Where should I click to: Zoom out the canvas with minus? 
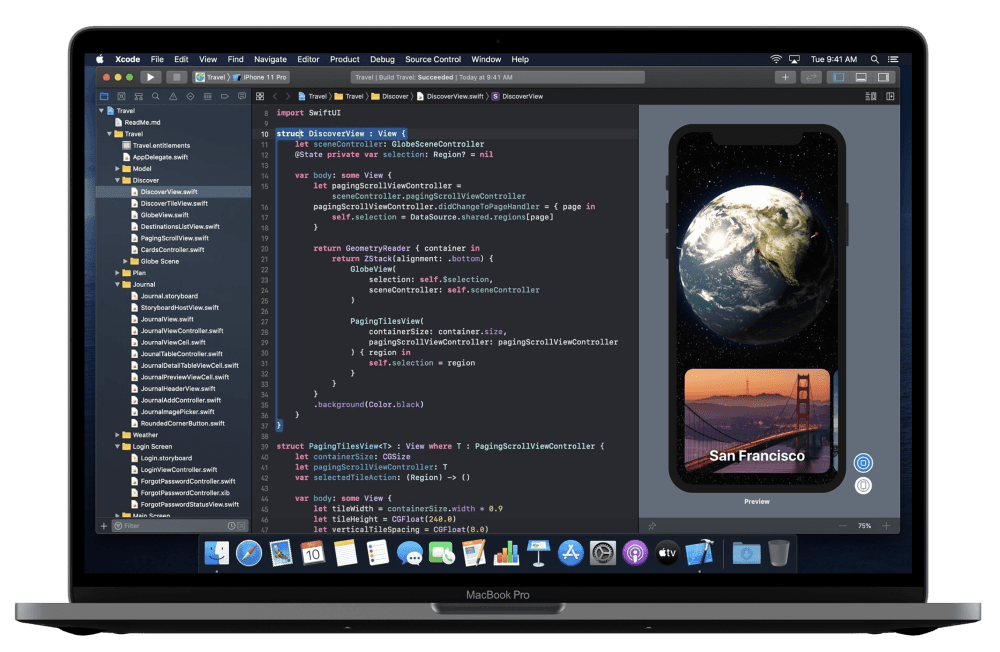842,526
